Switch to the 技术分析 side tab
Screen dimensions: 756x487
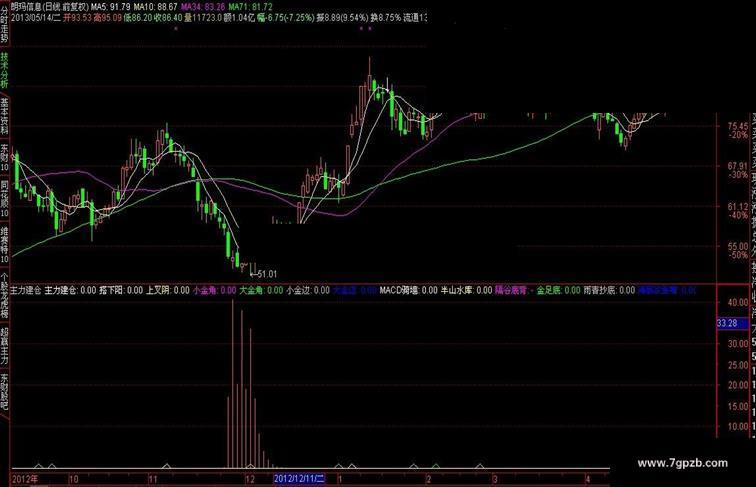(x=4, y=70)
